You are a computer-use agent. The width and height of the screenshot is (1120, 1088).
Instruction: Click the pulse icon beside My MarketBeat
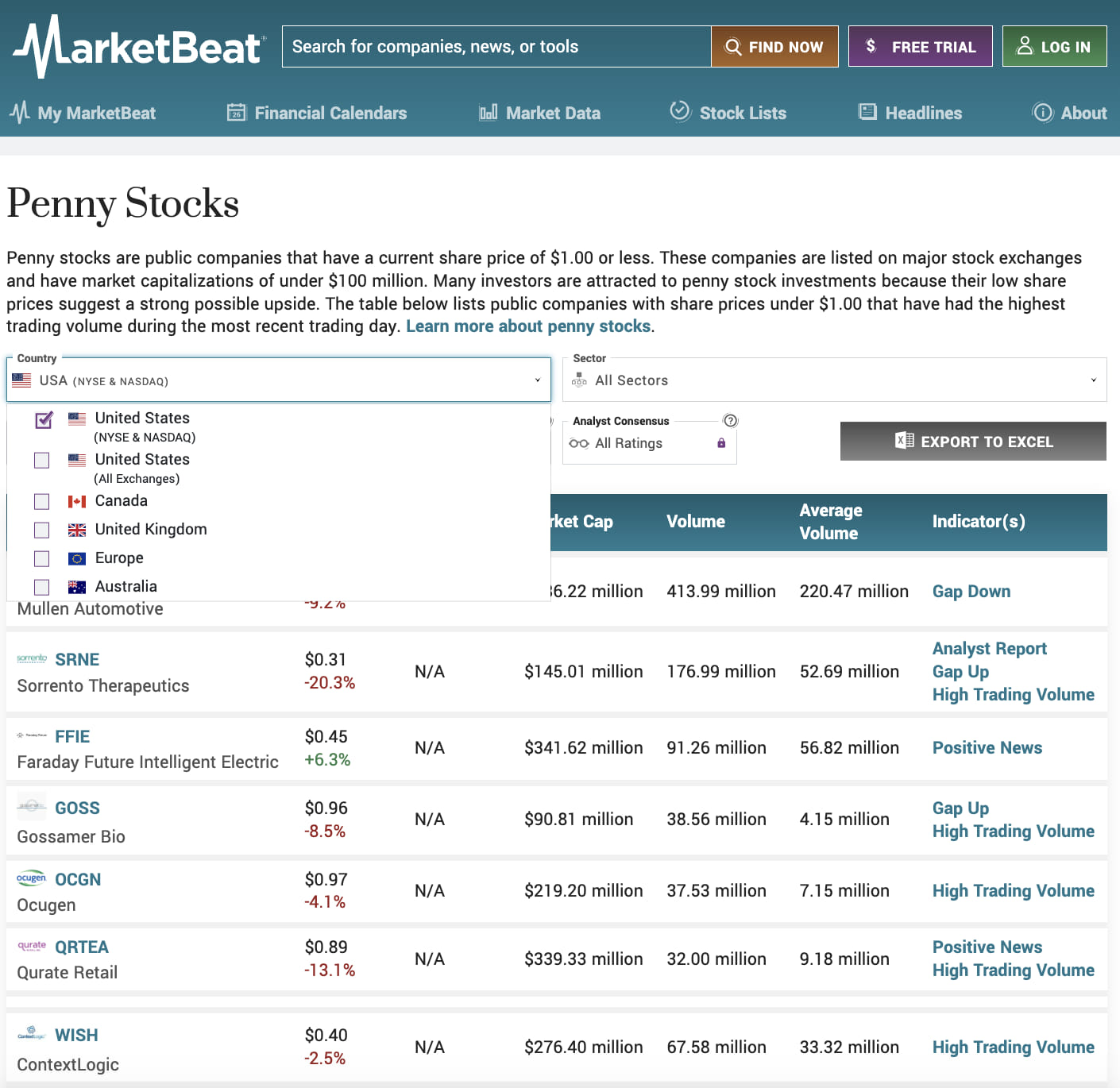(x=20, y=112)
